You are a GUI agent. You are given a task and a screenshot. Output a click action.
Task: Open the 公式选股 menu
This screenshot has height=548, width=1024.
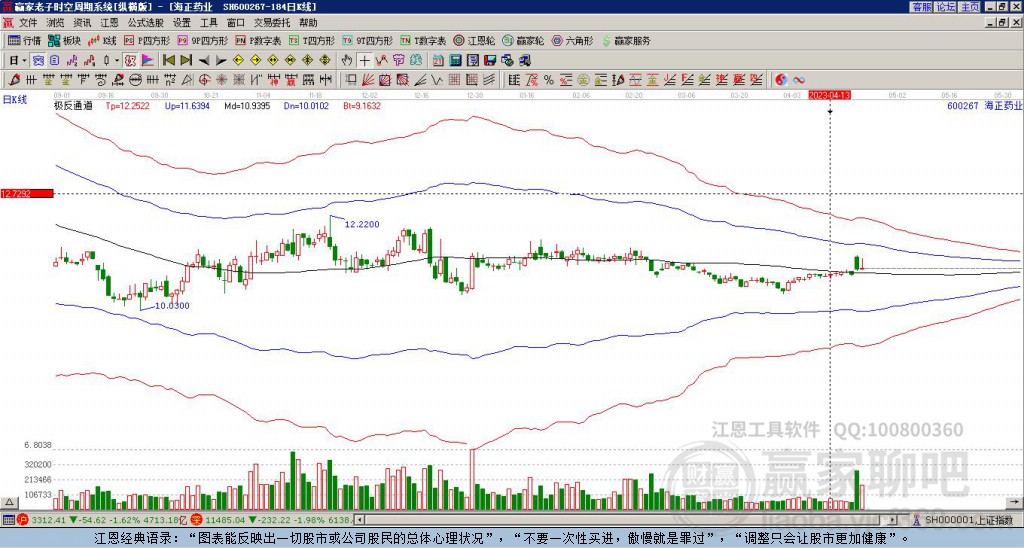[146, 23]
